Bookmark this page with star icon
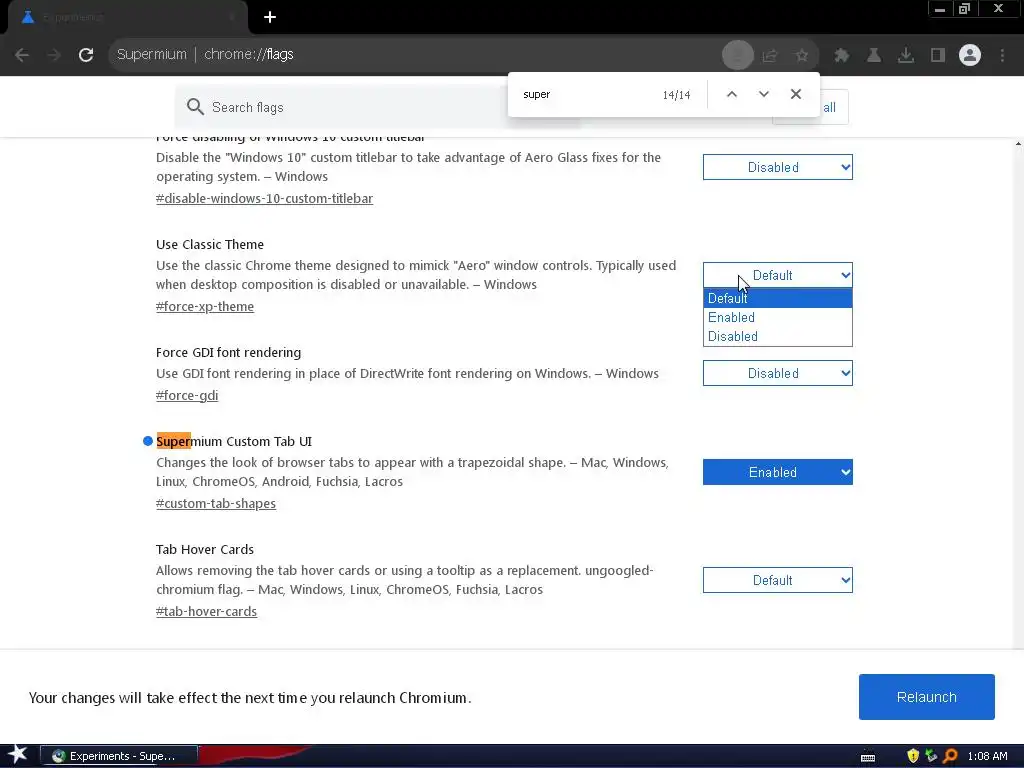1024x768 pixels. coord(802,56)
